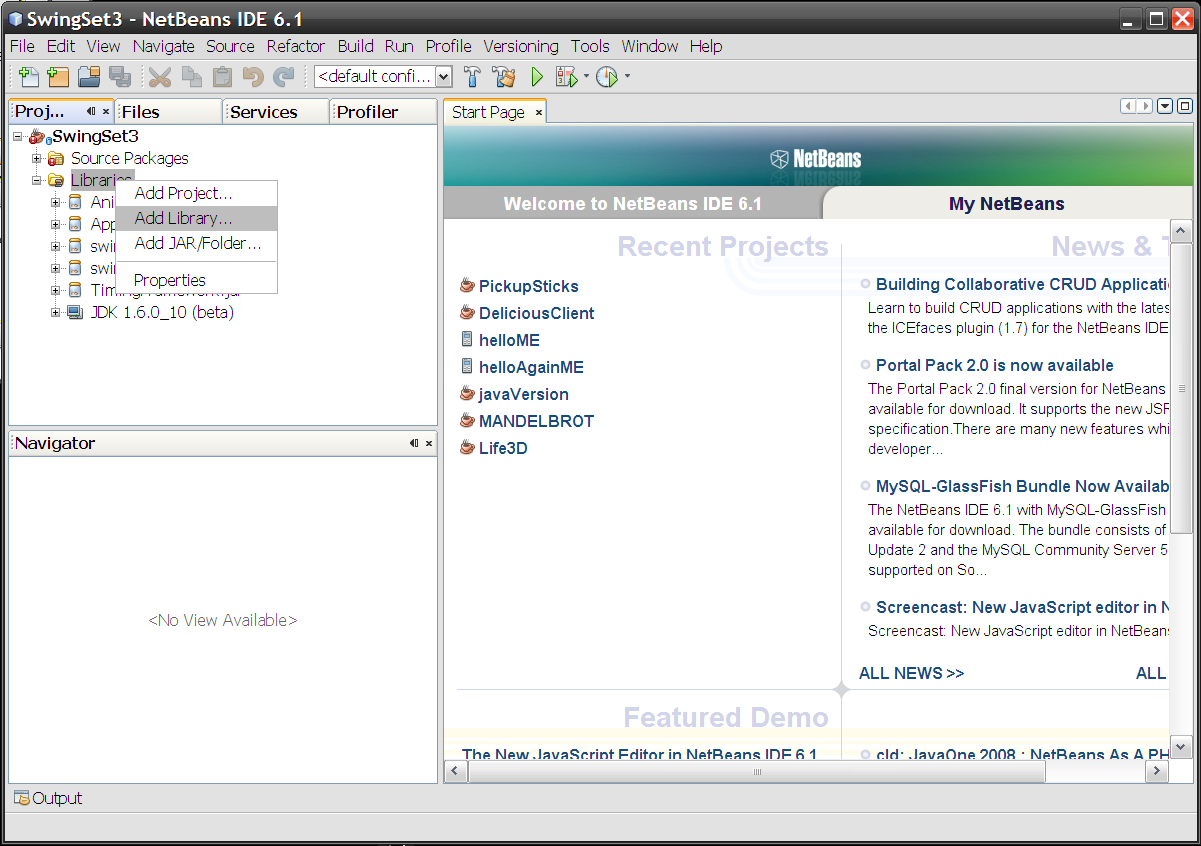Switch to the Services tab
The width and height of the screenshot is (1201, 846).
(264, 112)
